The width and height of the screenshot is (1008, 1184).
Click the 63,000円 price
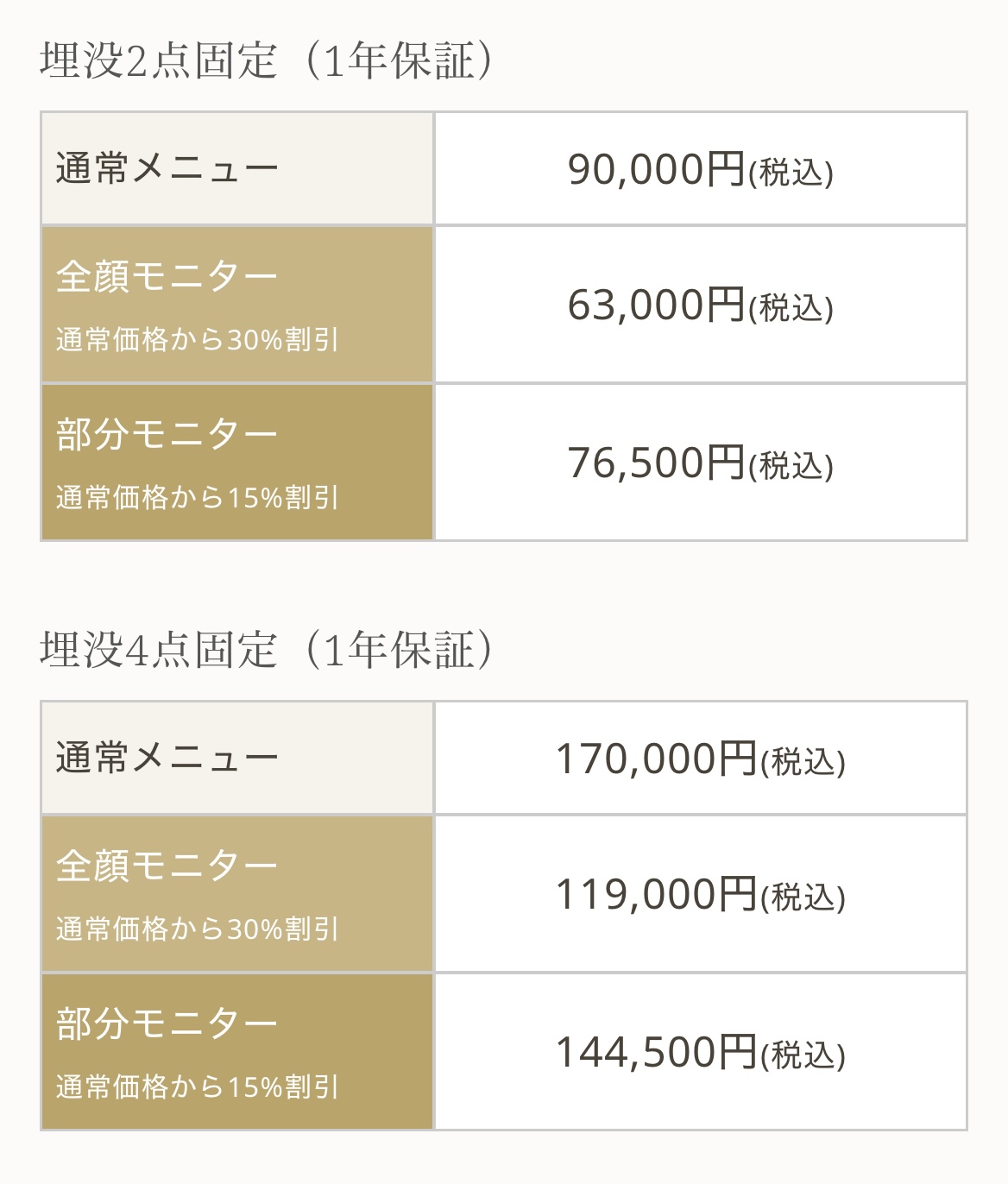pyautogui.click(x=656, y=305)
